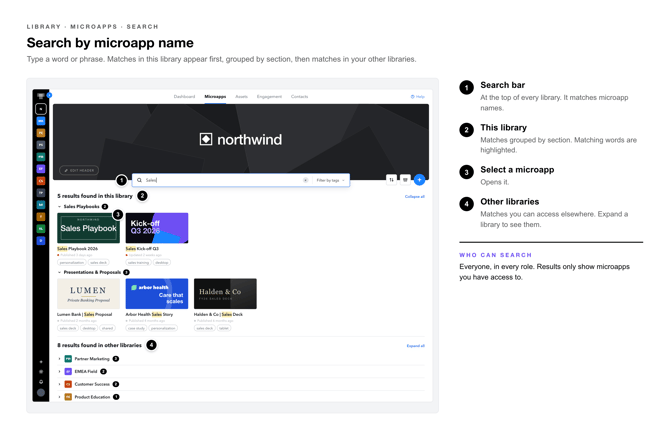
Task: Click the northwind logo in the header banner
Action: tap(241, 139)
